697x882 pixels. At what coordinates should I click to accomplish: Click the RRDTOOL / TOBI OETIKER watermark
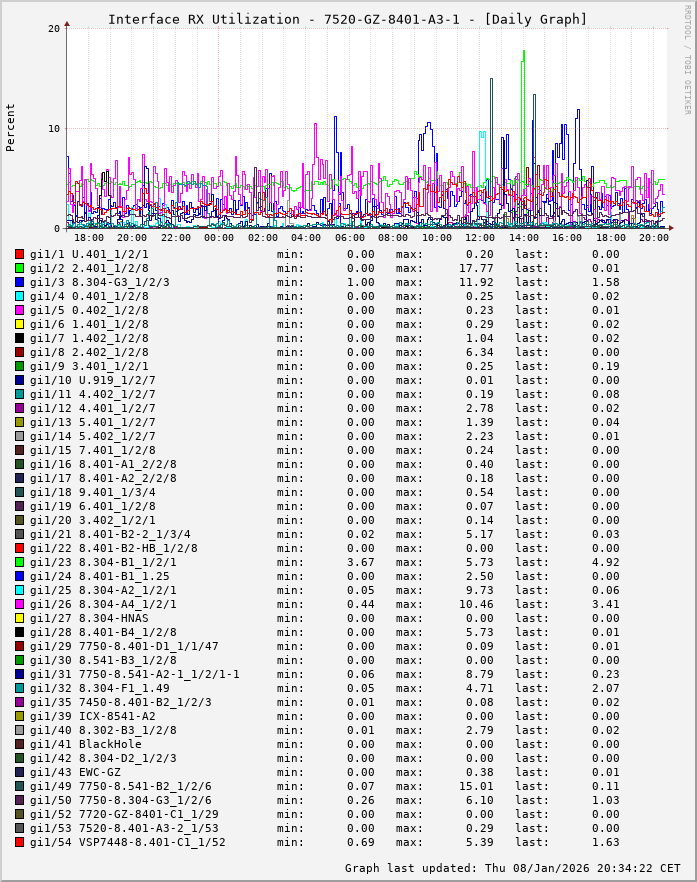[687, 58]
